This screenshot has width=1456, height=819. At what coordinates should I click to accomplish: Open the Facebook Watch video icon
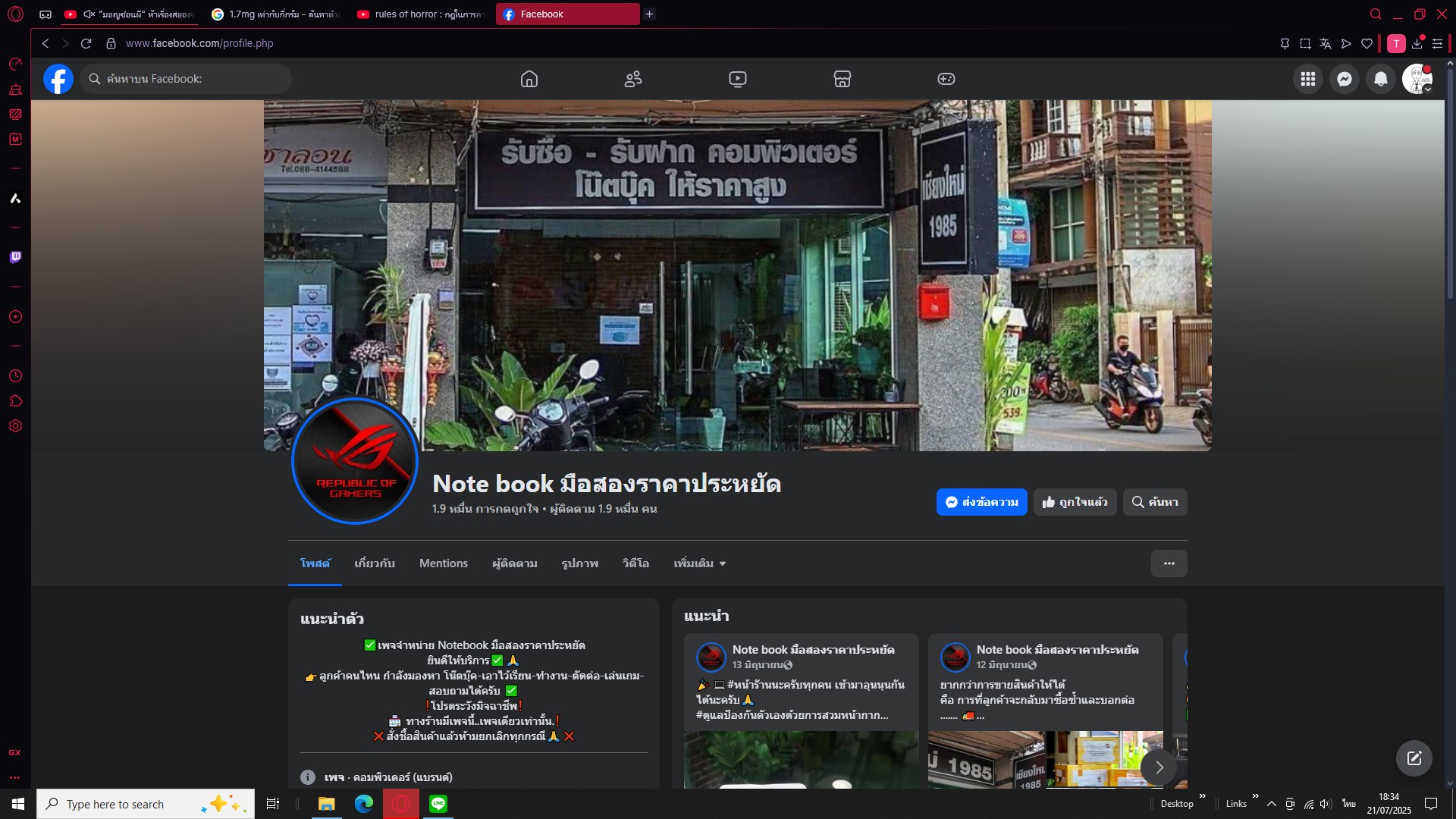click(738, 79)
